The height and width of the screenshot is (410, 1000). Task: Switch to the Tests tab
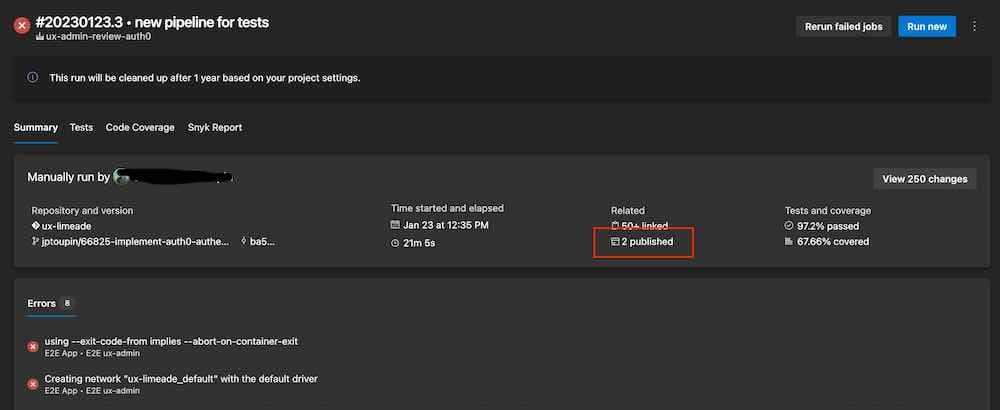click(x=81, y=128)
